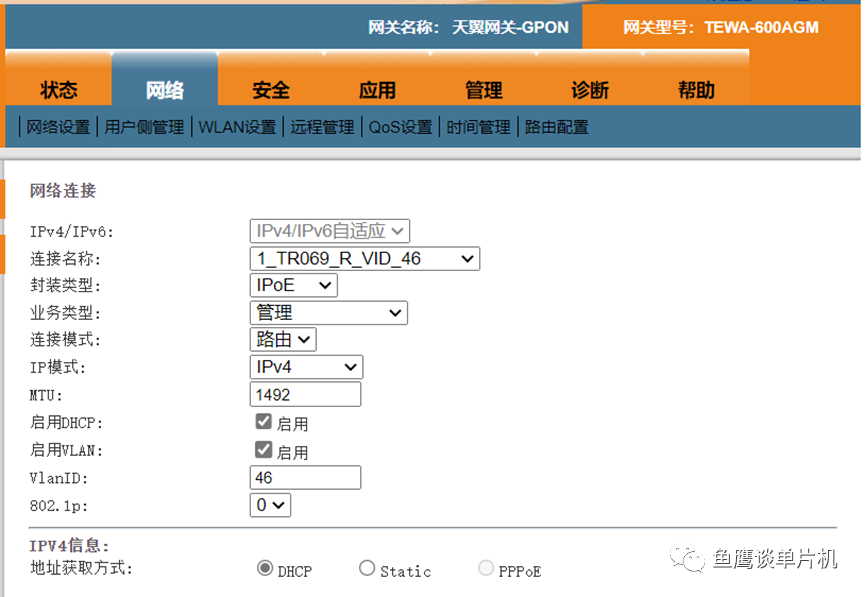Expand the IPv4/IPv6自适应 dropdown
Viewport: 865px width, 597px height.
330,231
